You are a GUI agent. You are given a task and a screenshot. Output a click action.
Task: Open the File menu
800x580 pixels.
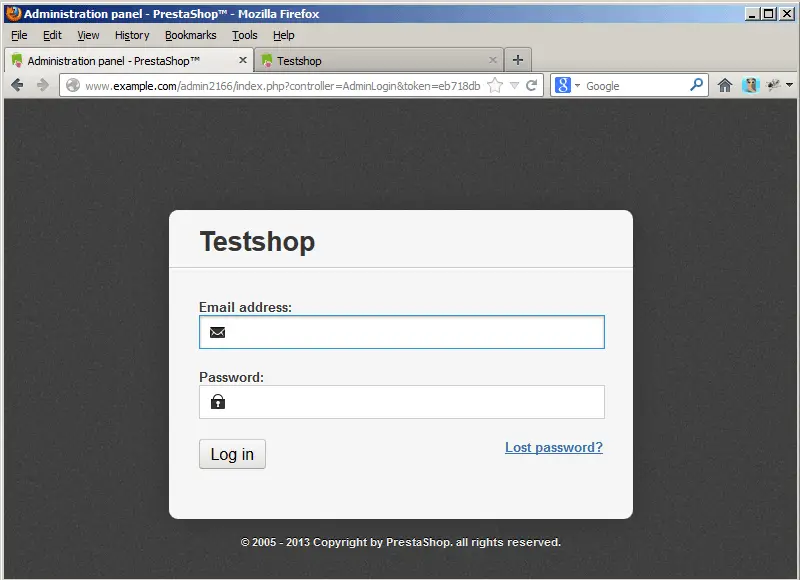19,35
